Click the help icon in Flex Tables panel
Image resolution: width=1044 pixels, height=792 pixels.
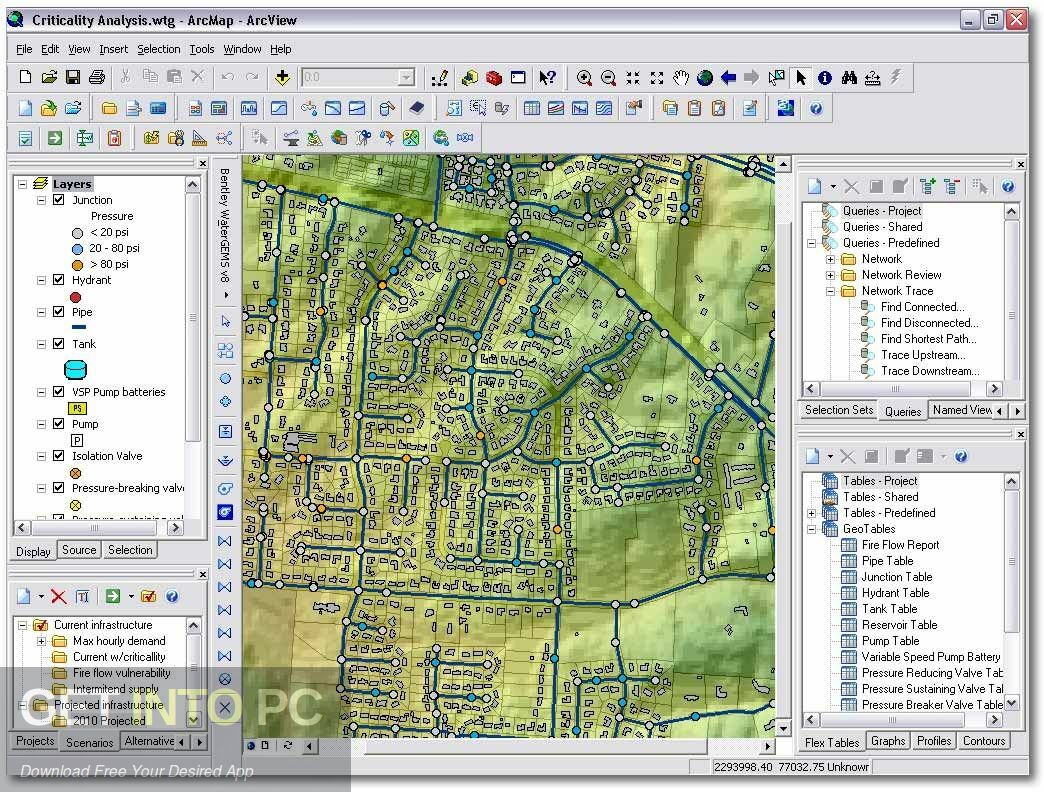pyautogui.click(x=961, y=457)
